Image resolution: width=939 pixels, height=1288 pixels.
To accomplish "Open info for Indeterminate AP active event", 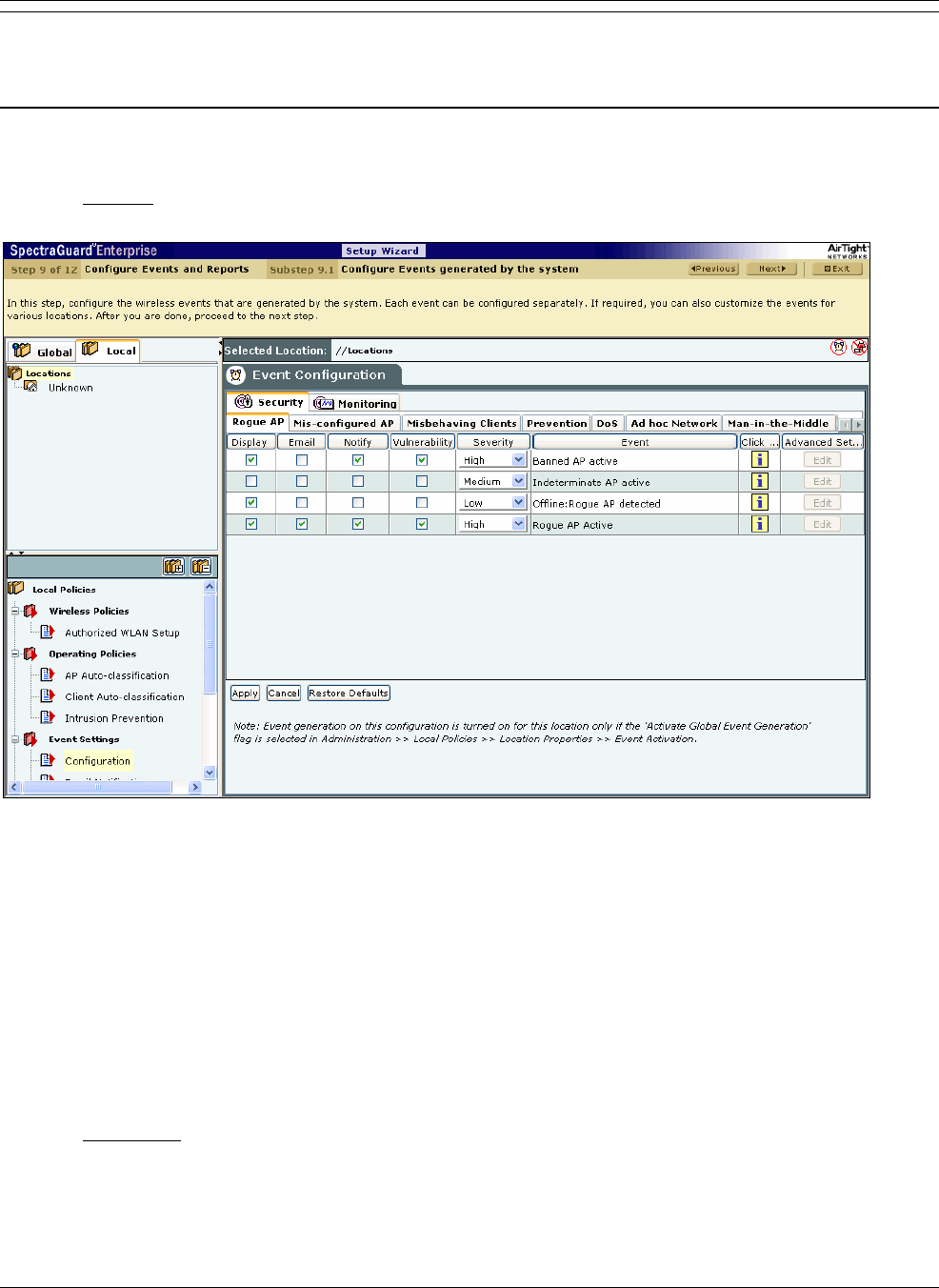I will [759, 481].
